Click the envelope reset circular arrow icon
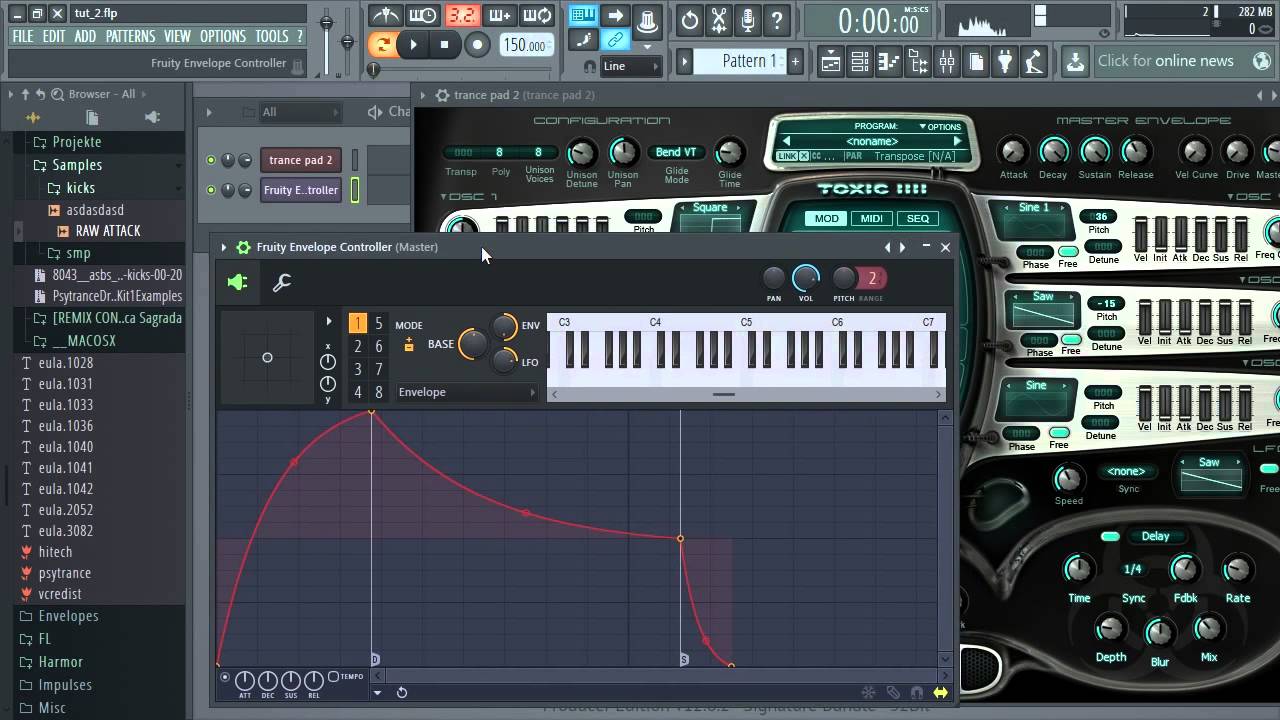This screenshot has height=720, width=1280. point(402,692)
